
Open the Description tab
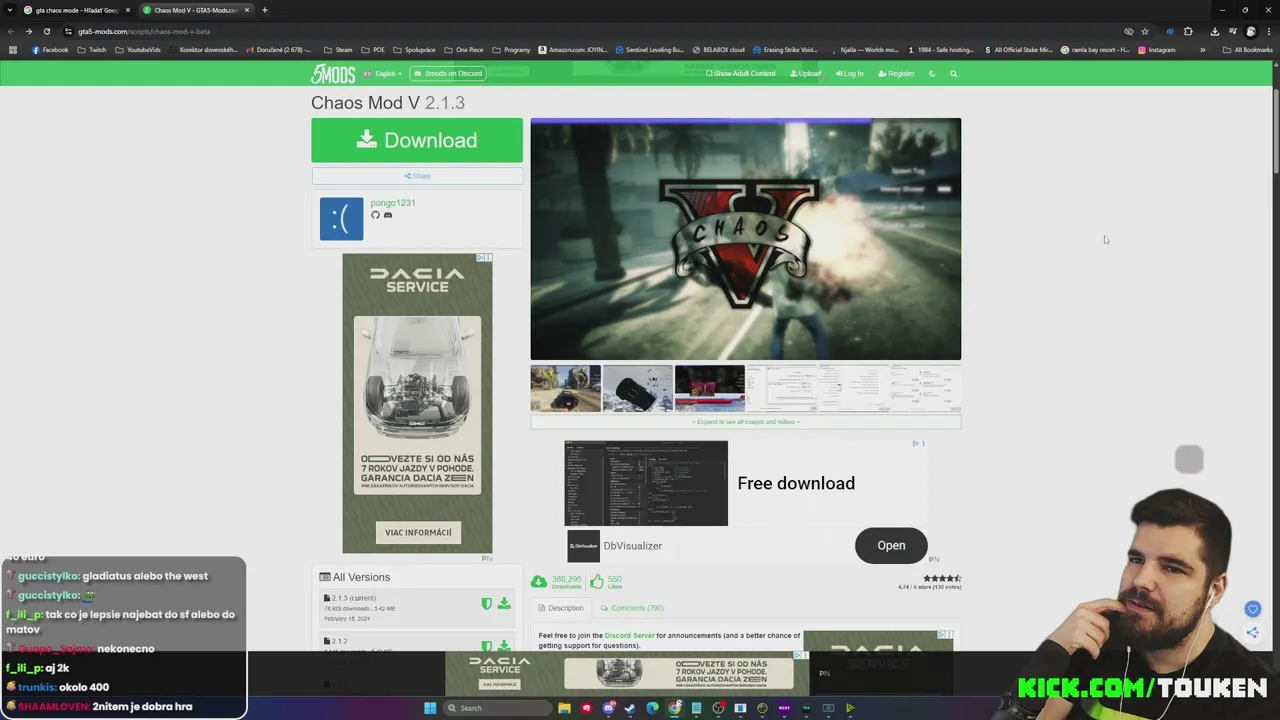[x=561, y=608]
